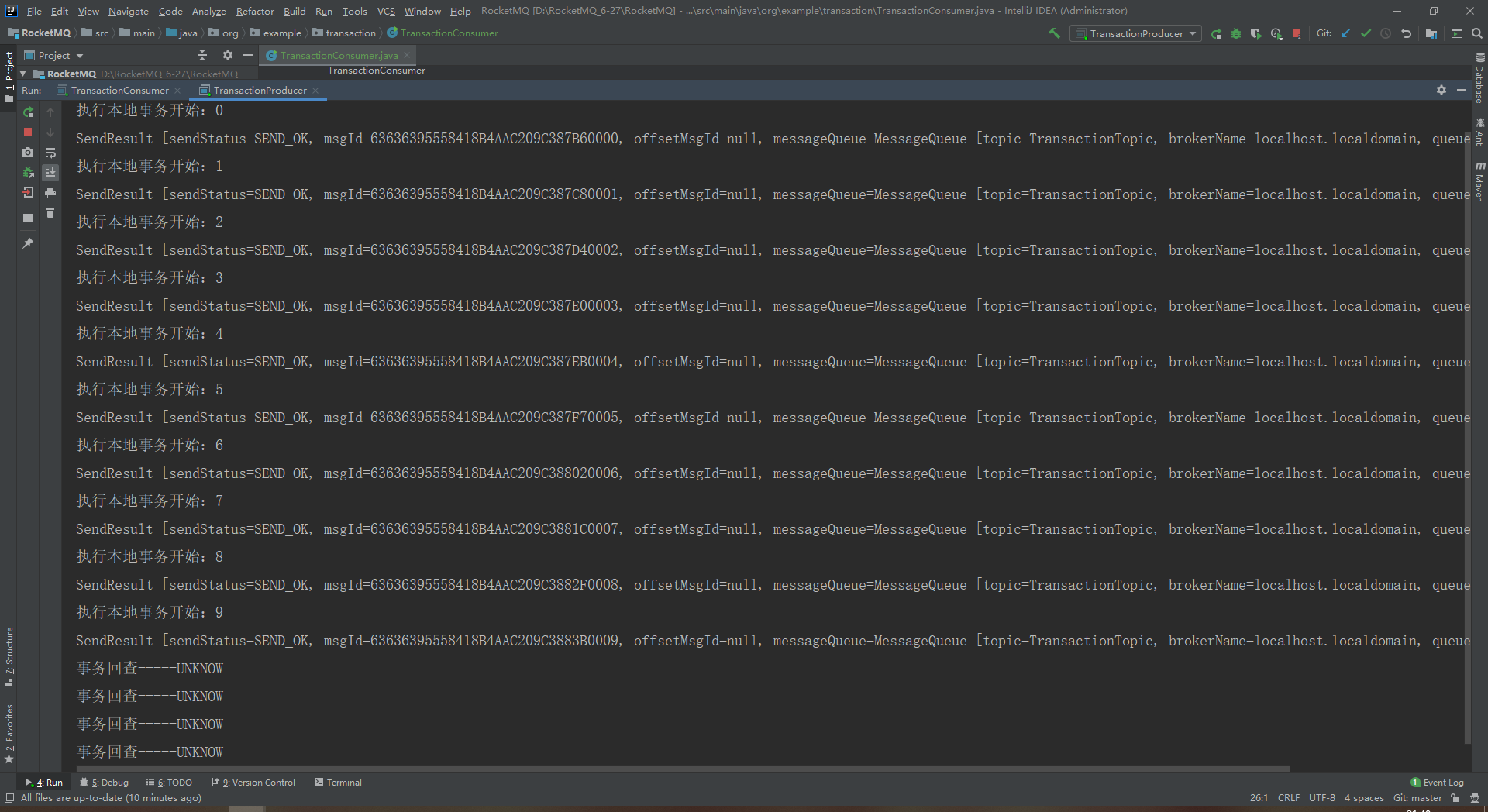Toggle the Favorites side panel
1488x812 pixels.
pos(9,733)
